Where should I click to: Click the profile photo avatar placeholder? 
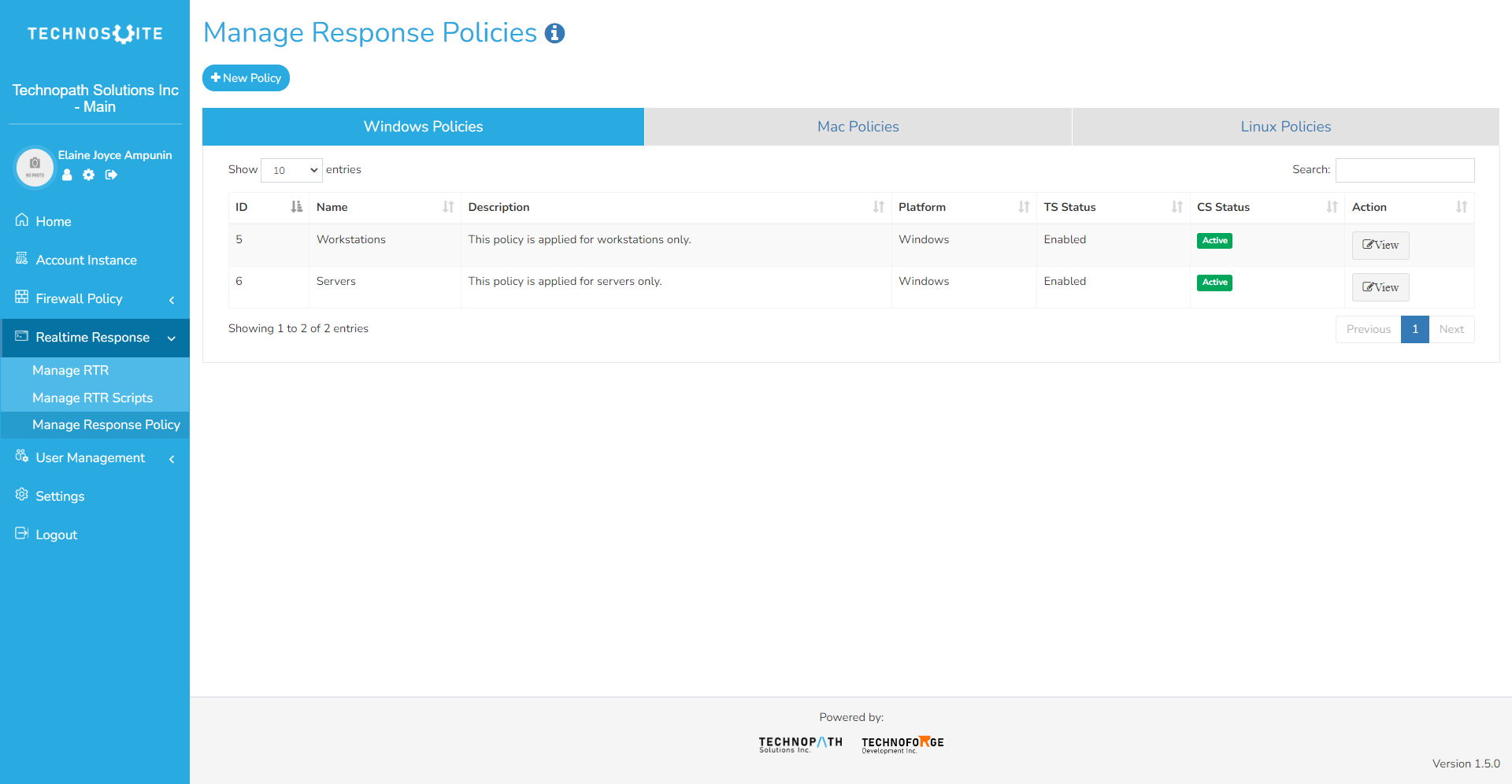[x=35, y=167]
